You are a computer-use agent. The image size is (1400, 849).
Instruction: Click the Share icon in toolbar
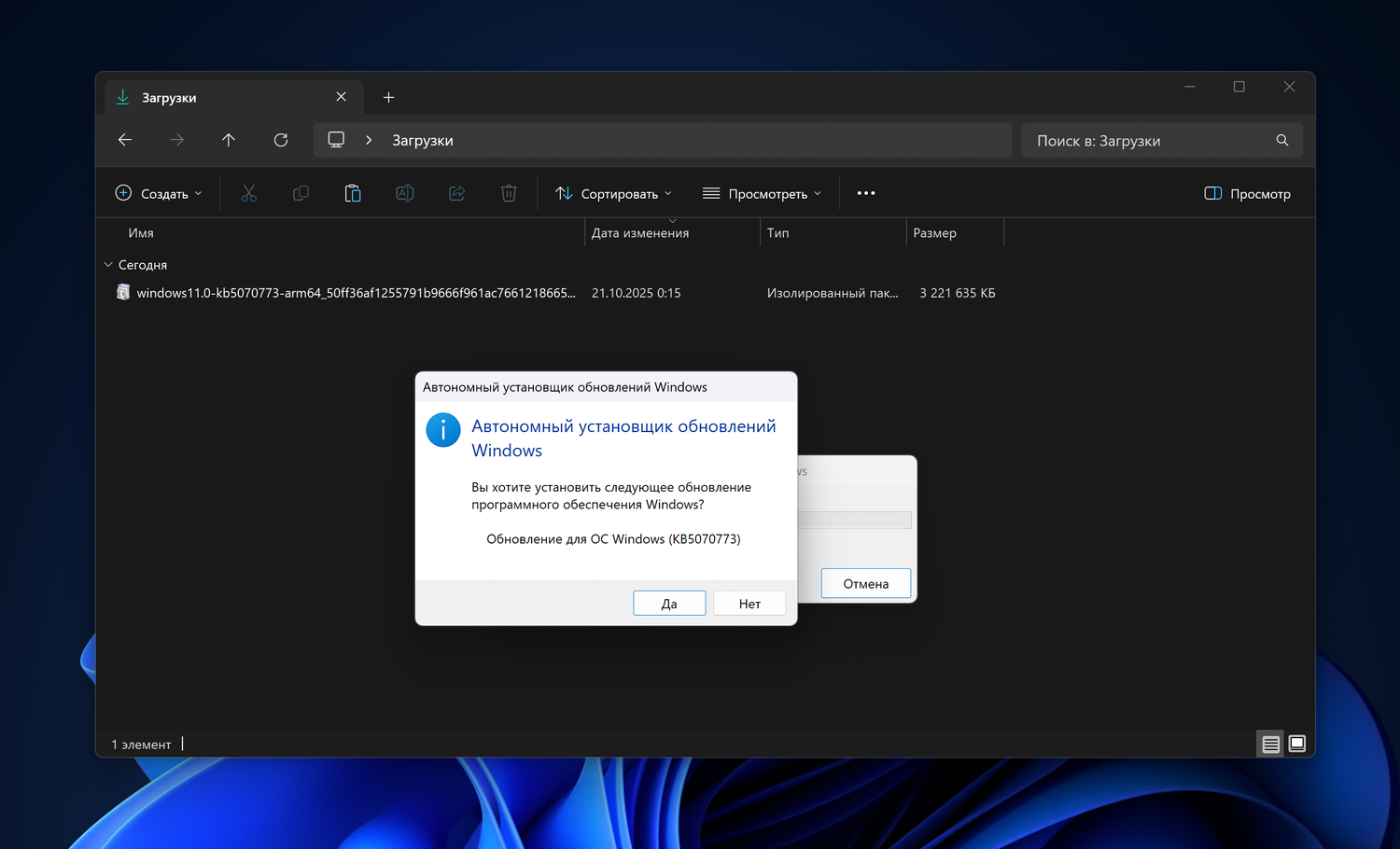[x=457, y=193]
